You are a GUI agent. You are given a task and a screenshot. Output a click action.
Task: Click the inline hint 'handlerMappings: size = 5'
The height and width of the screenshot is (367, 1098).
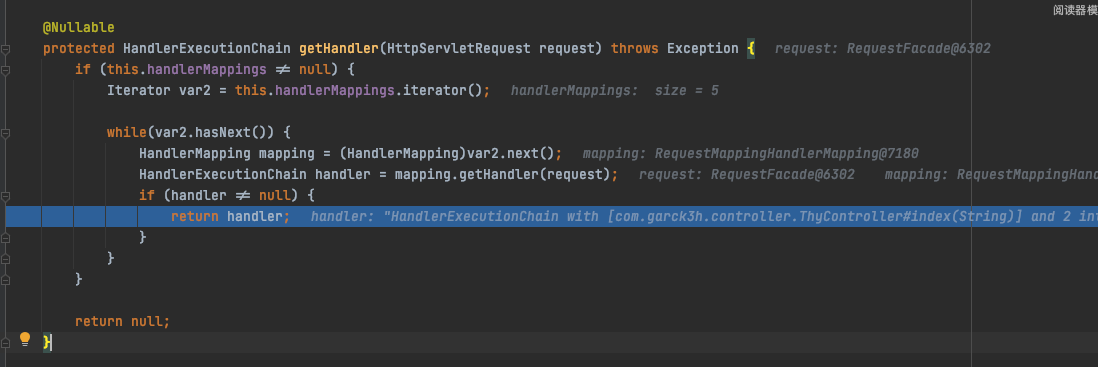point(615,90)
